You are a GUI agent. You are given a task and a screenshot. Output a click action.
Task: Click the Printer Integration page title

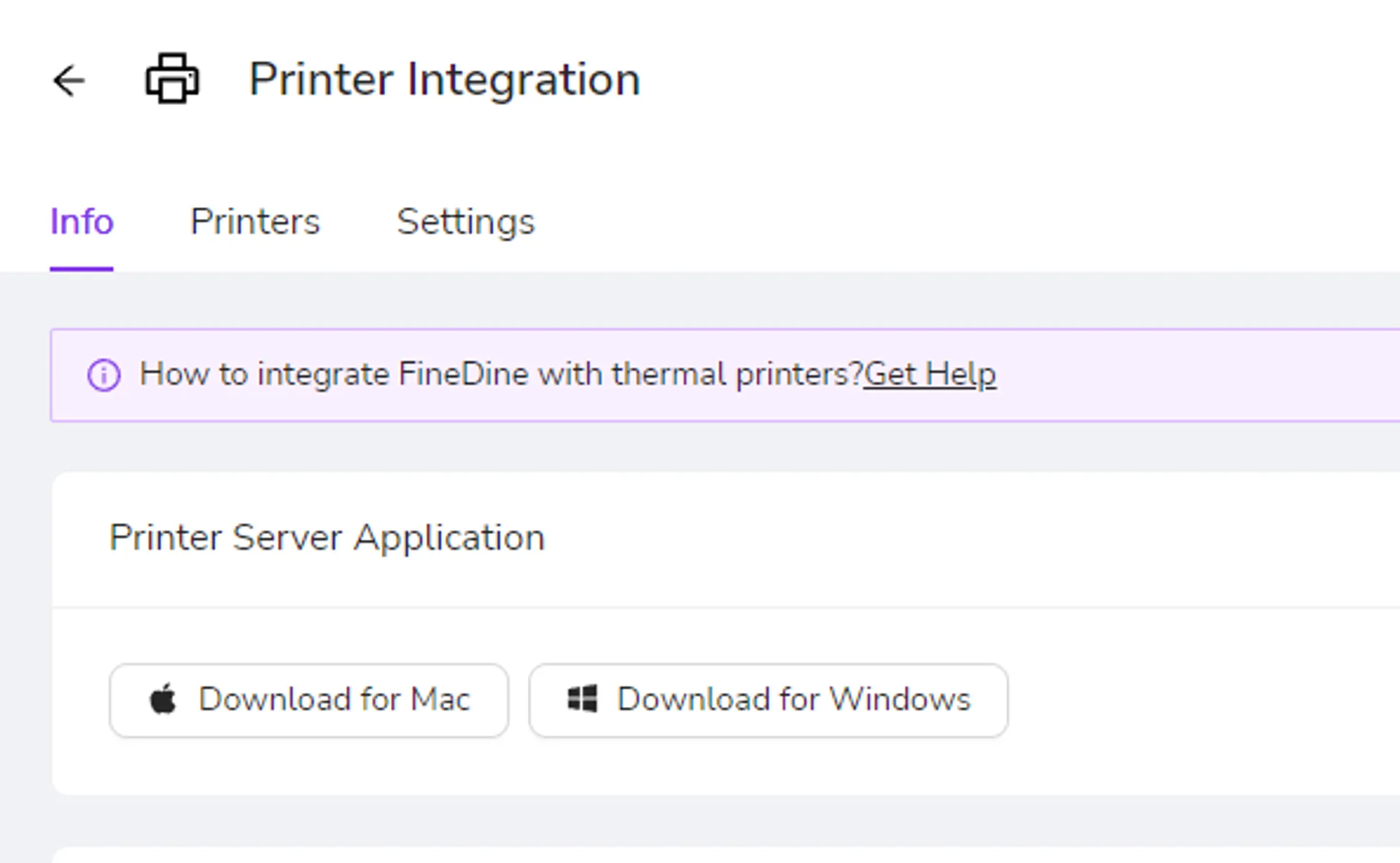coord(445,79)
